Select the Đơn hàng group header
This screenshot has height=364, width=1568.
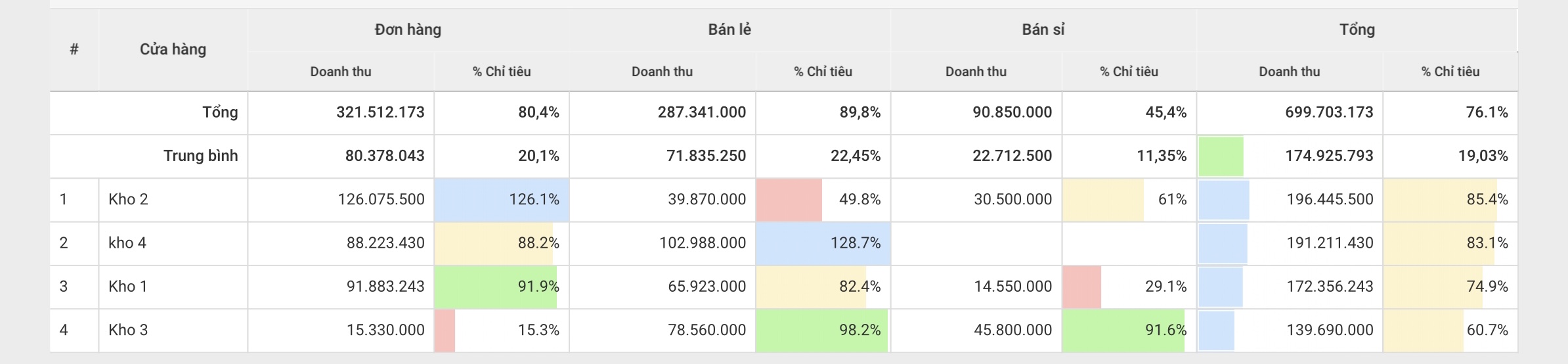408,30
